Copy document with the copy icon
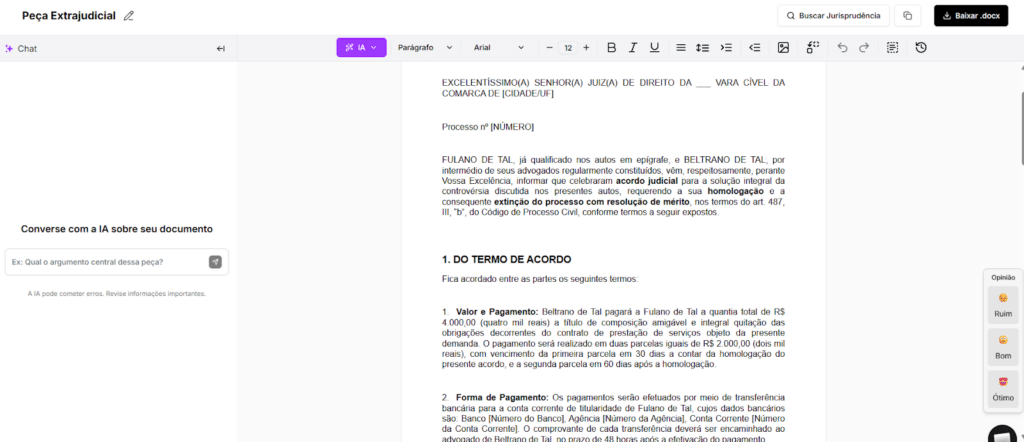Screen dimensions: 1024x442 click(908, 16)
